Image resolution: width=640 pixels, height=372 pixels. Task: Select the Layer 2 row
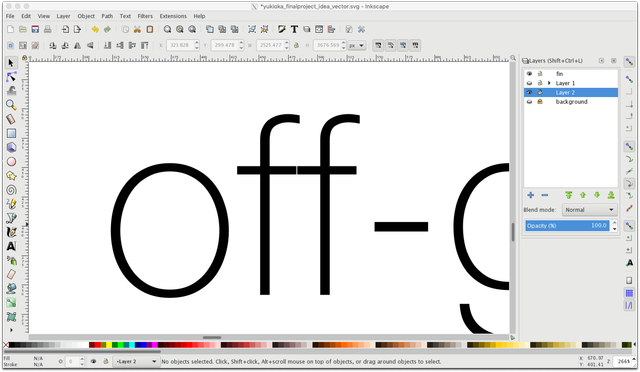pyautogui.click(x=571, y=92)
